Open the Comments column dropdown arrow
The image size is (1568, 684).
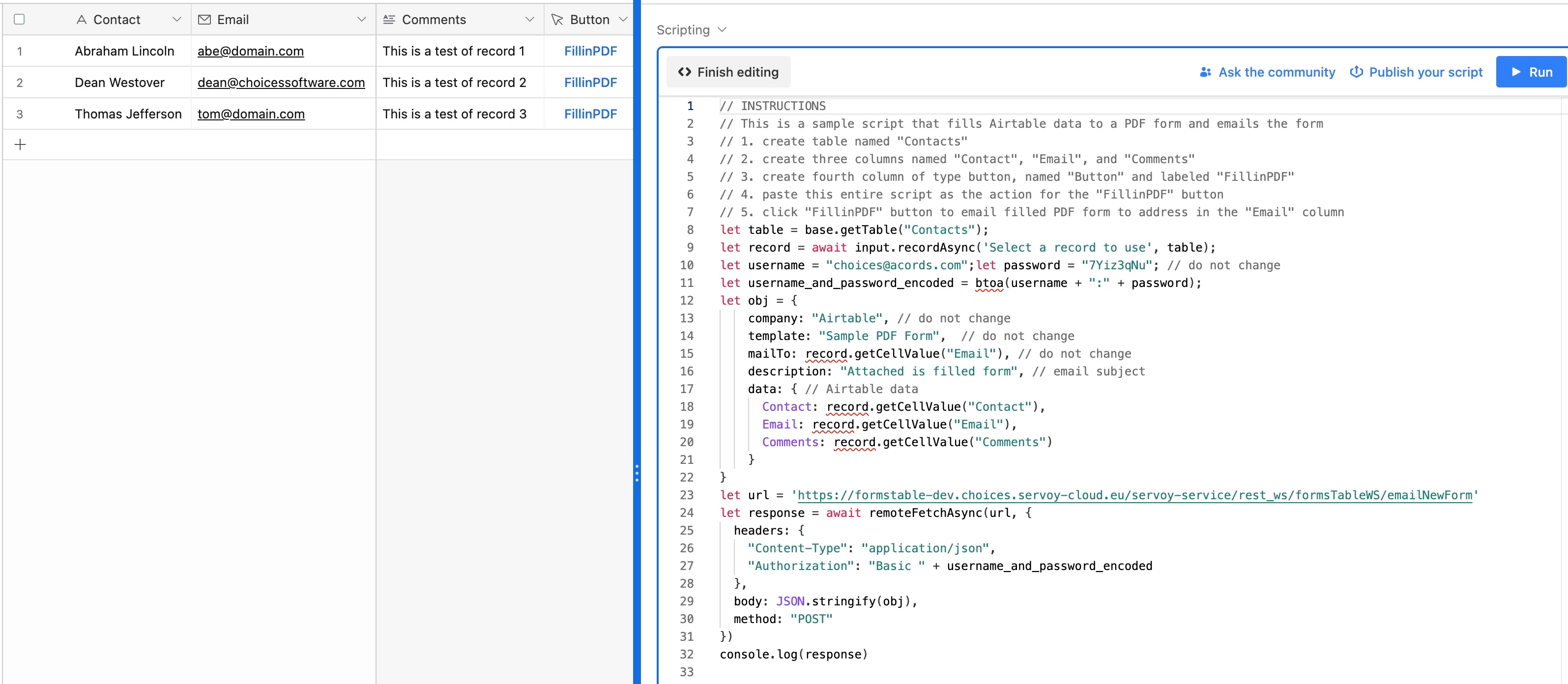pyautogui.click(x=529, y=20)
